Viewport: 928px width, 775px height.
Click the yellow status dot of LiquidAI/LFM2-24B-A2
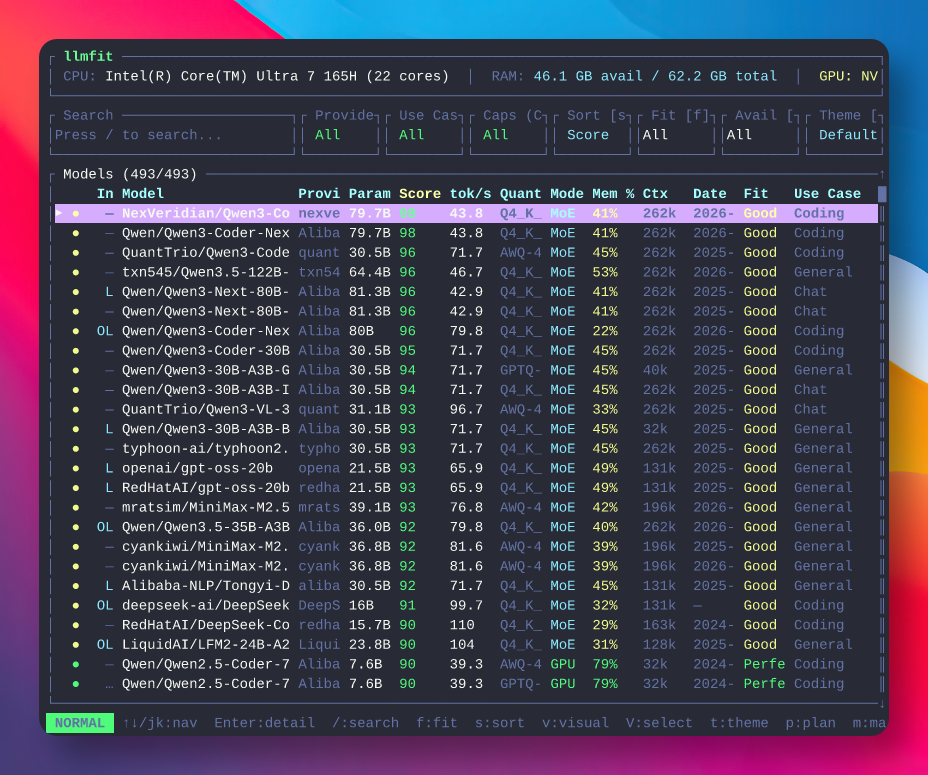[76, 645]
